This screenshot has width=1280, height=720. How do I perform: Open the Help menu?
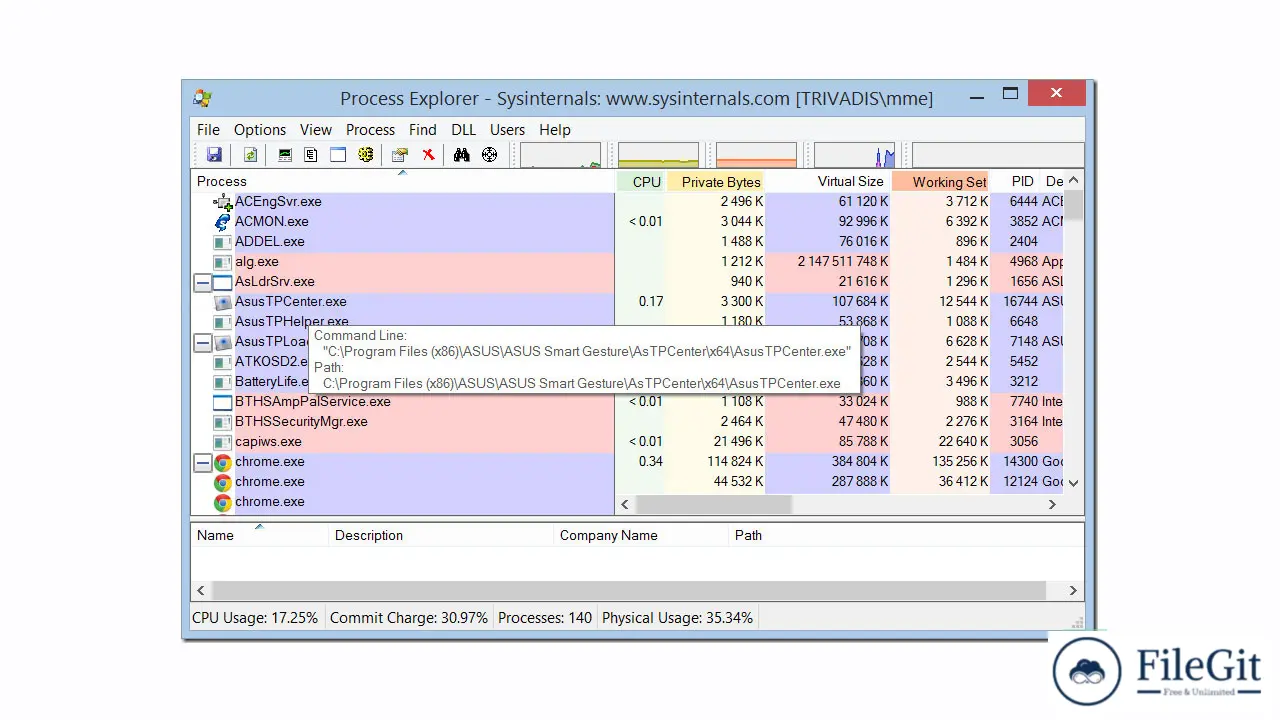click(x=555, y=130)
